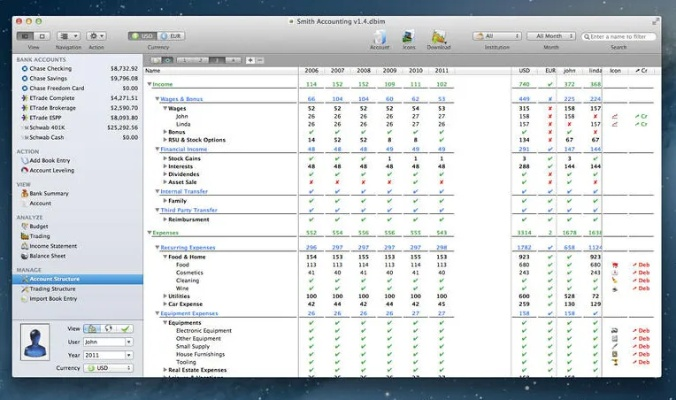
Task: Switch currency toggle to USD
Action: pos(142,35)
